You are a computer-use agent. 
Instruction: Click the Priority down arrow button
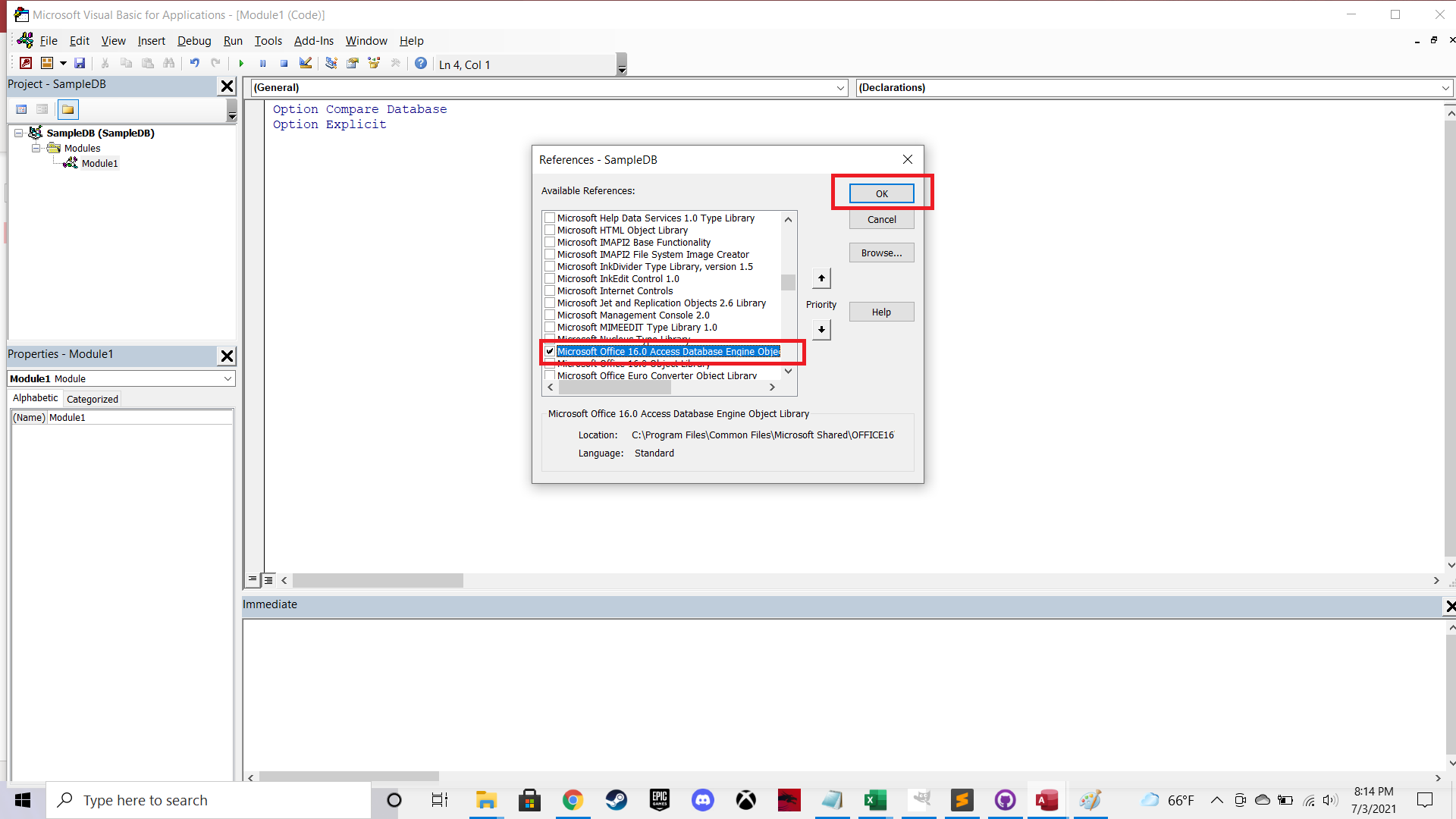click(821, 330)
